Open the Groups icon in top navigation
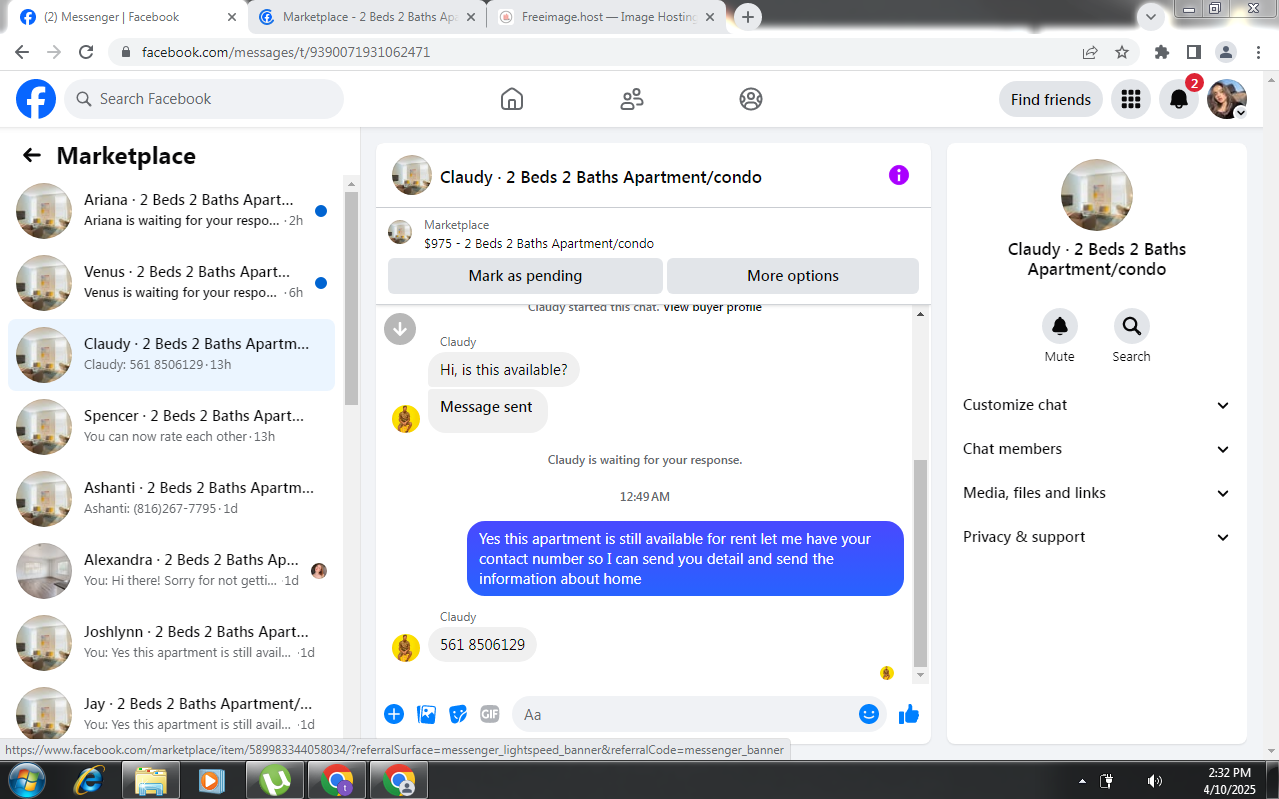This screenshot has width=1279, height=799. (x=751, y=99)
